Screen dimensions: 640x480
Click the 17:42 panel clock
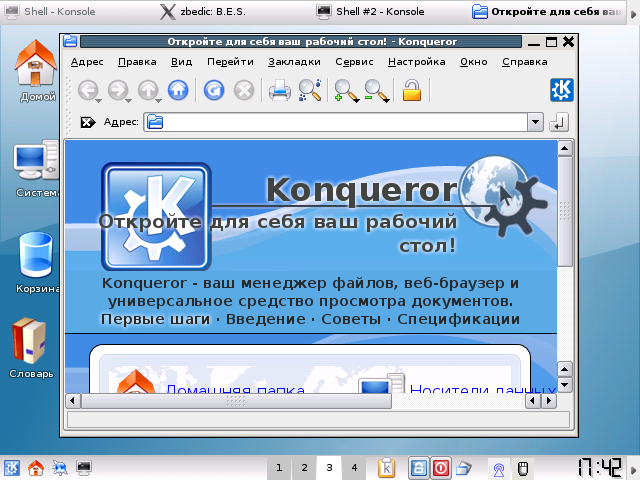[x=600, y=468]
